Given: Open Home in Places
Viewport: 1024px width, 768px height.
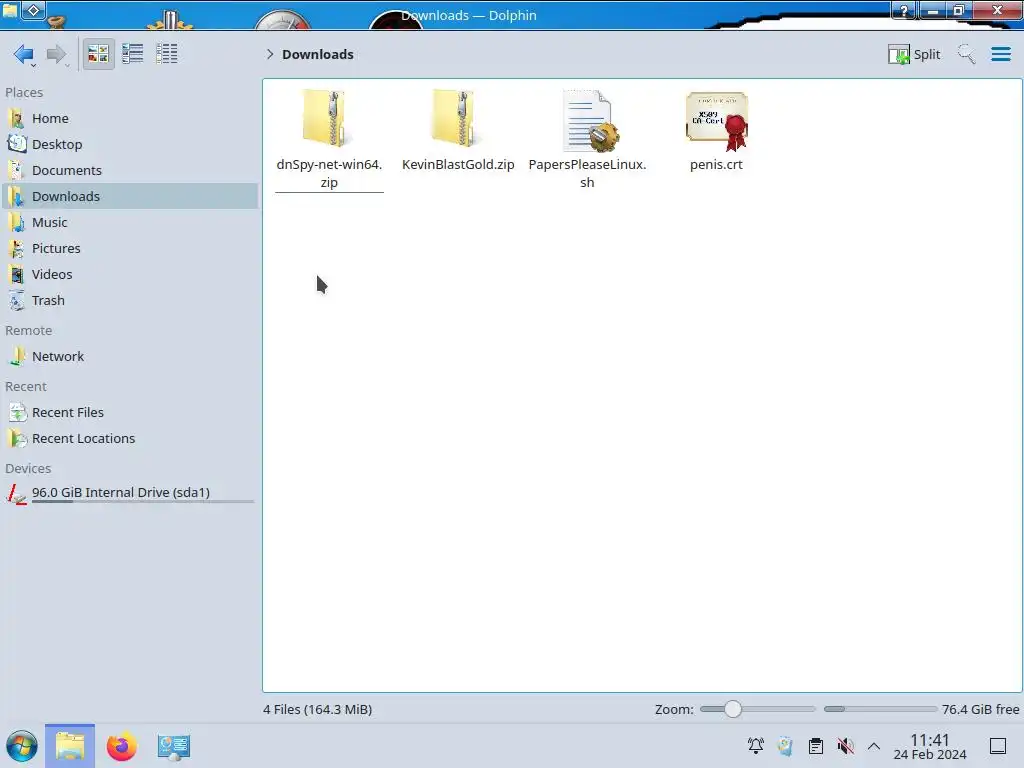Looking at the screenshot, I should [130, 118].
